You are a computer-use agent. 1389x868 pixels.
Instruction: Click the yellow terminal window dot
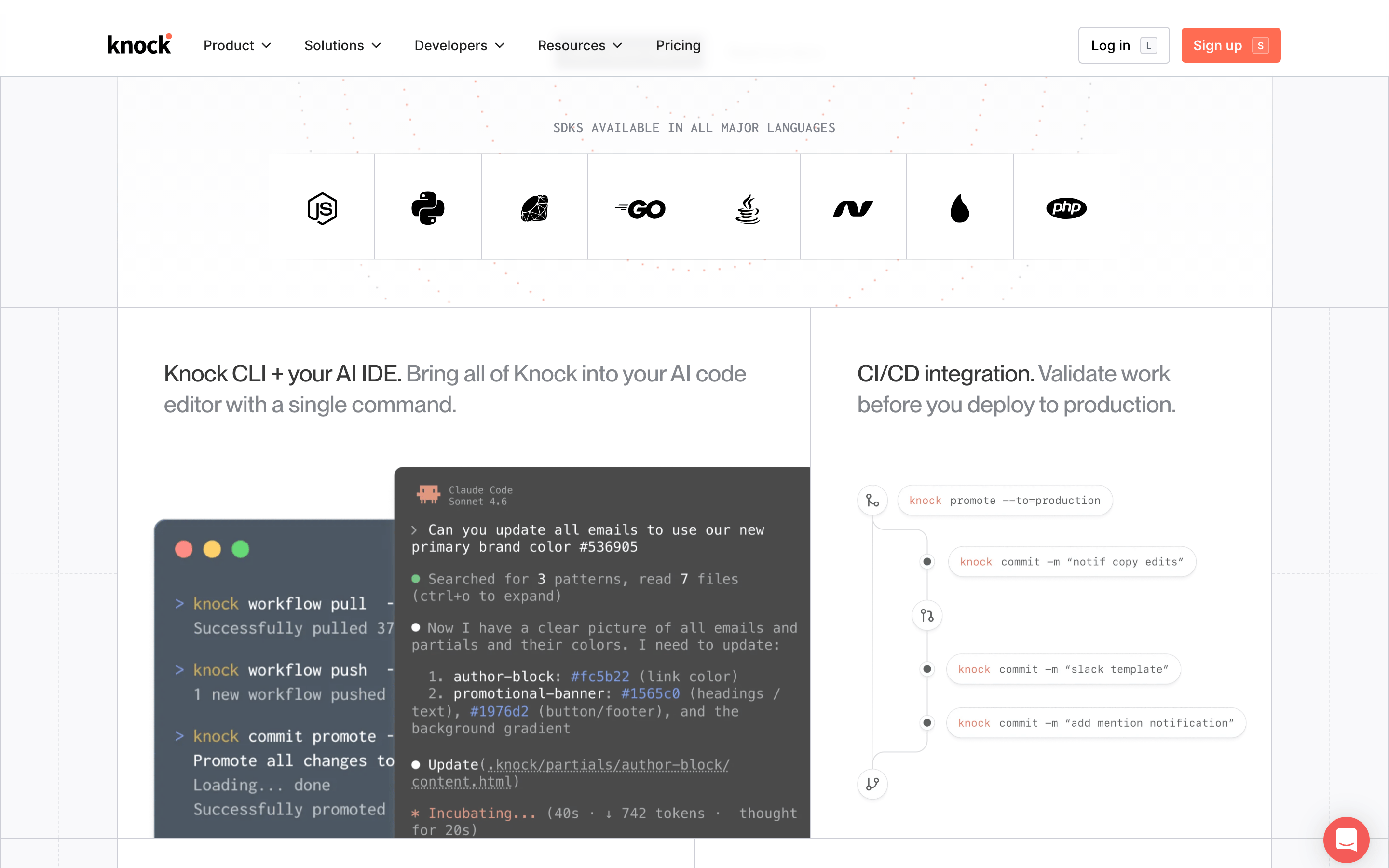212,549
